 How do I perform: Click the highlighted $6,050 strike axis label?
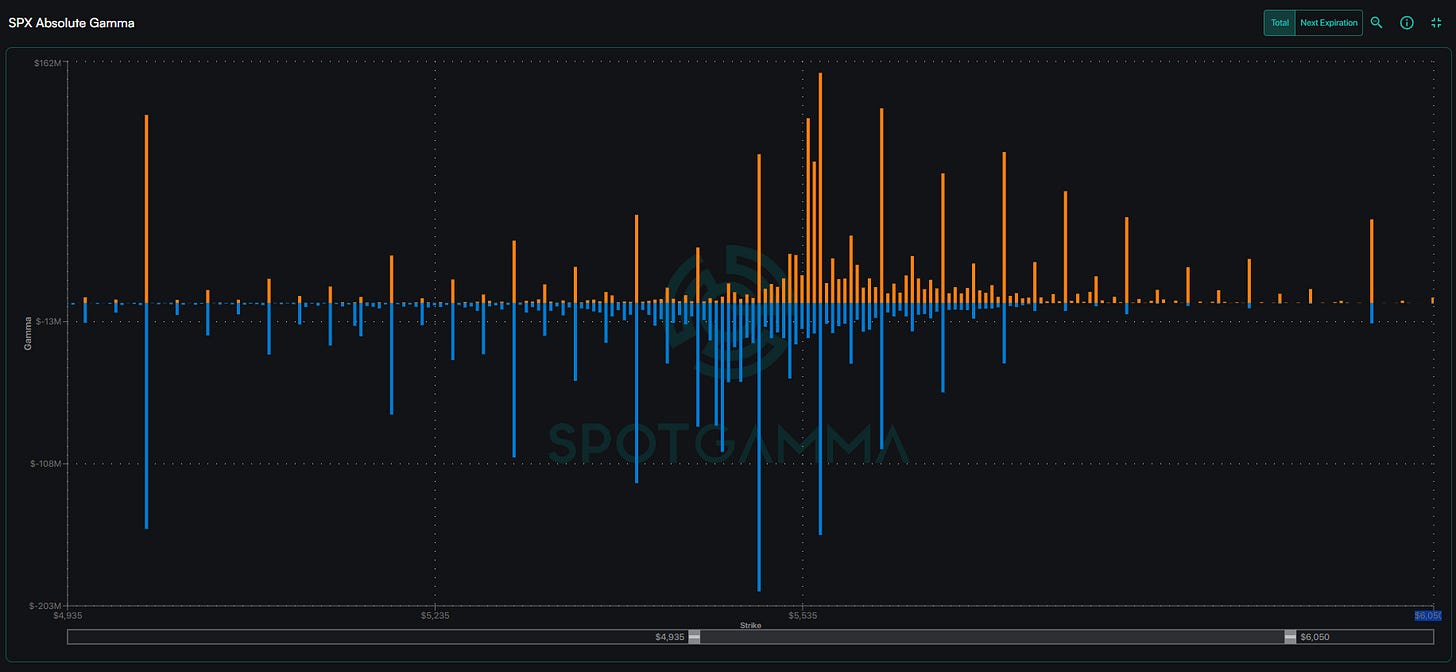[1427, 615]
